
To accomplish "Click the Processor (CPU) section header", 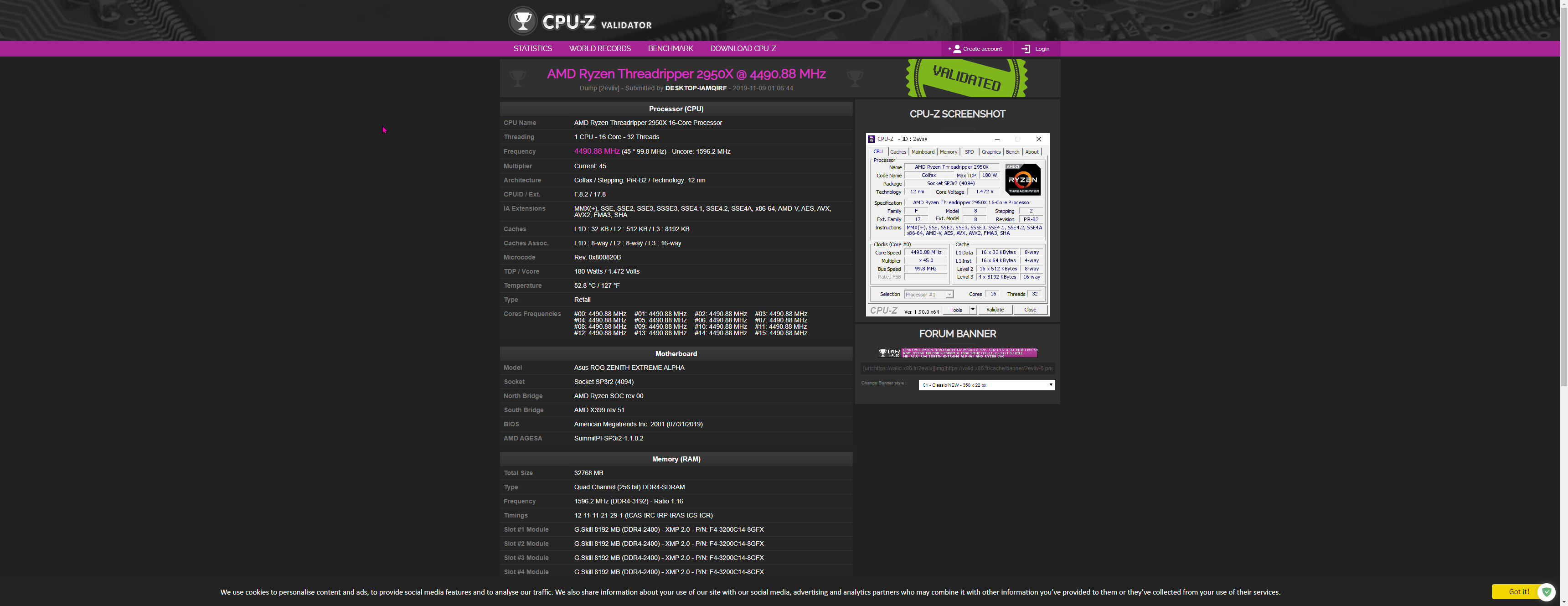I will tap(676, 109).
